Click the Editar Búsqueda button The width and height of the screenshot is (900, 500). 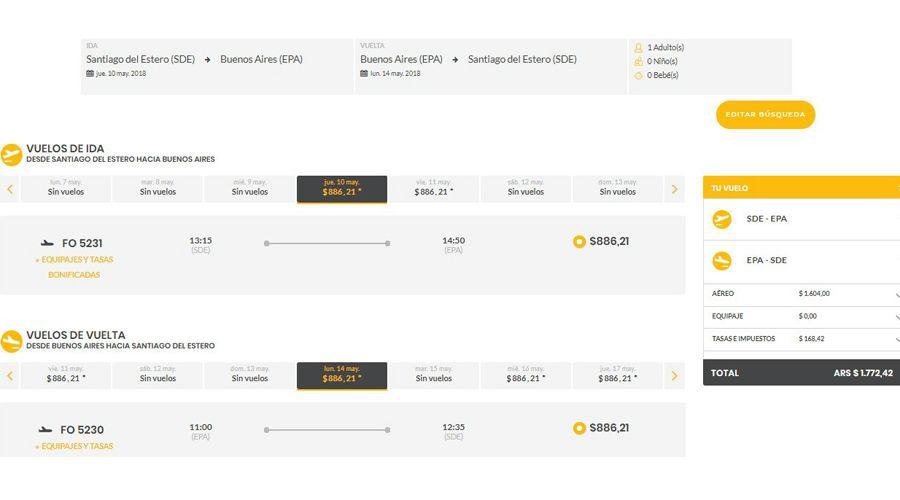click(765, 115)
